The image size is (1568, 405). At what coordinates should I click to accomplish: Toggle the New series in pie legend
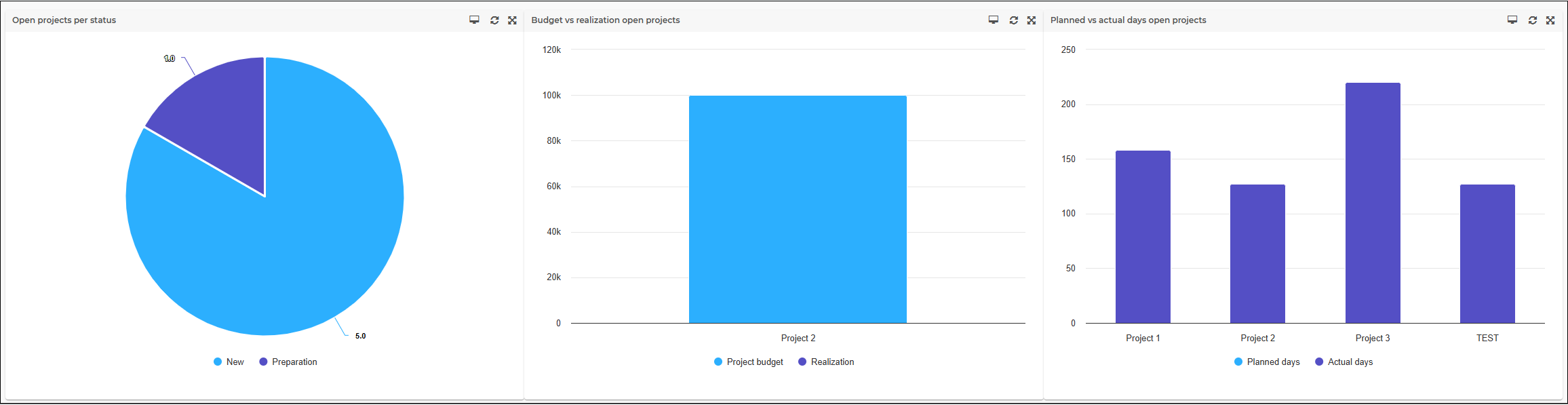229,362
